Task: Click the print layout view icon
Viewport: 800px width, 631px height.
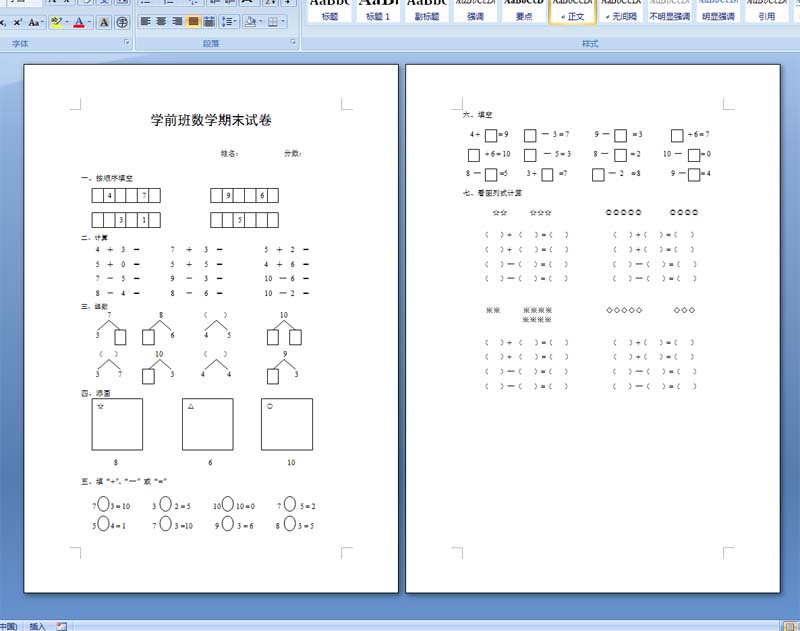Action: [791, 626]
